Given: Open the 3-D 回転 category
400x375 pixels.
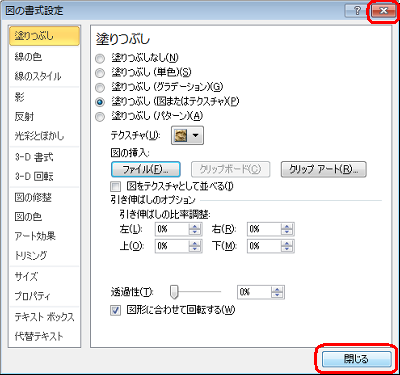Looking at the screenshot, I should (x=44, y=176).
